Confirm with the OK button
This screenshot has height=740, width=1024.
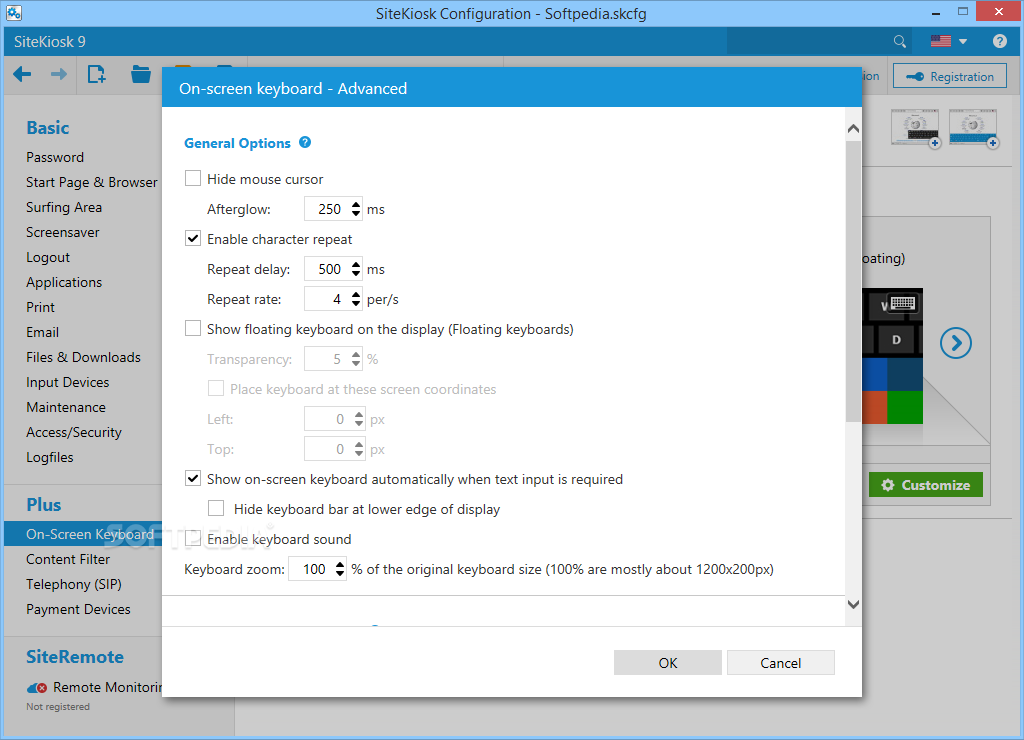click(667, 663)
